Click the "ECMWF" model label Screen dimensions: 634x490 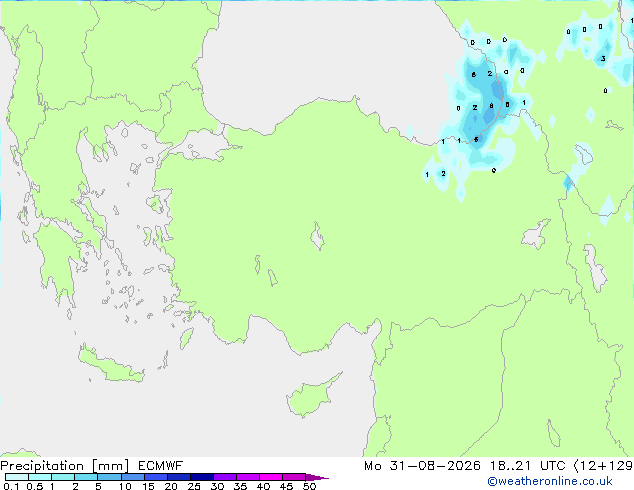(160, 466)
